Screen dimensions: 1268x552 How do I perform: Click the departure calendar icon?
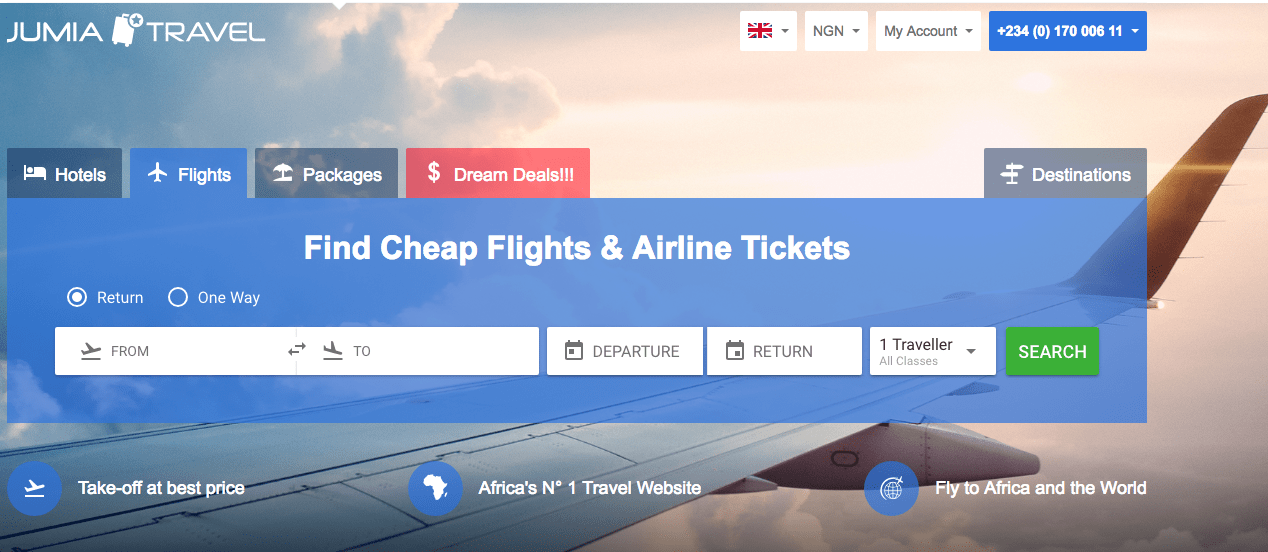pyautogui.click(x=574, y=351)
